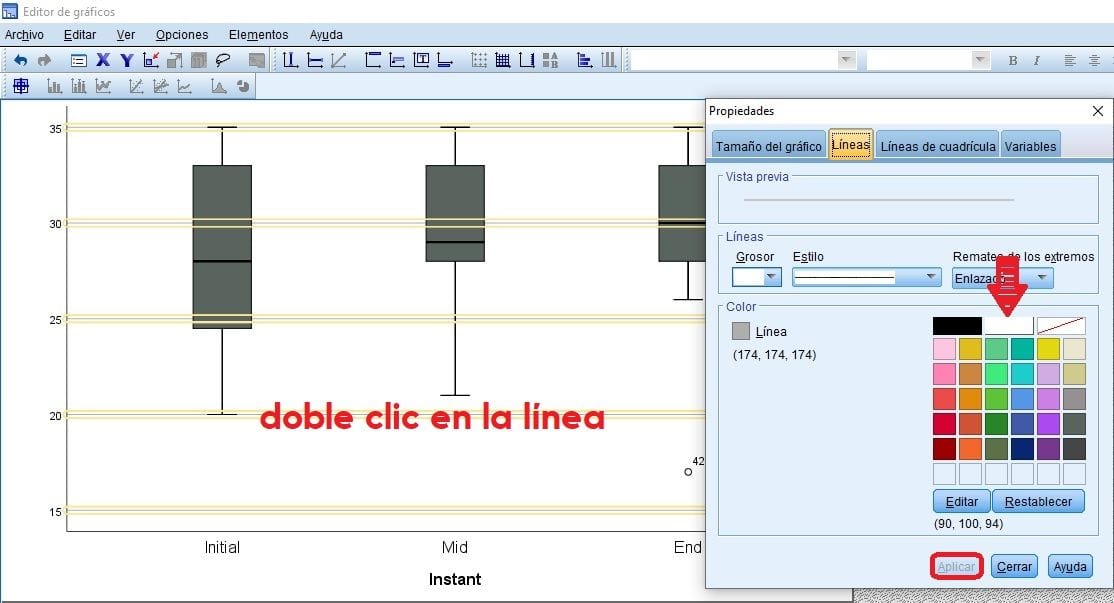
Task: Toggle italic text formatting
Action: 1037,61
